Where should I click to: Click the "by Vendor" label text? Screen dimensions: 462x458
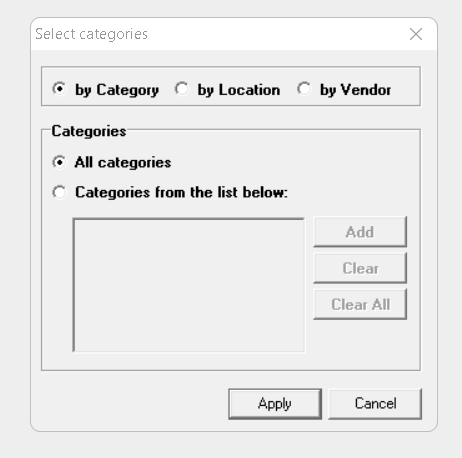(355, 90)
